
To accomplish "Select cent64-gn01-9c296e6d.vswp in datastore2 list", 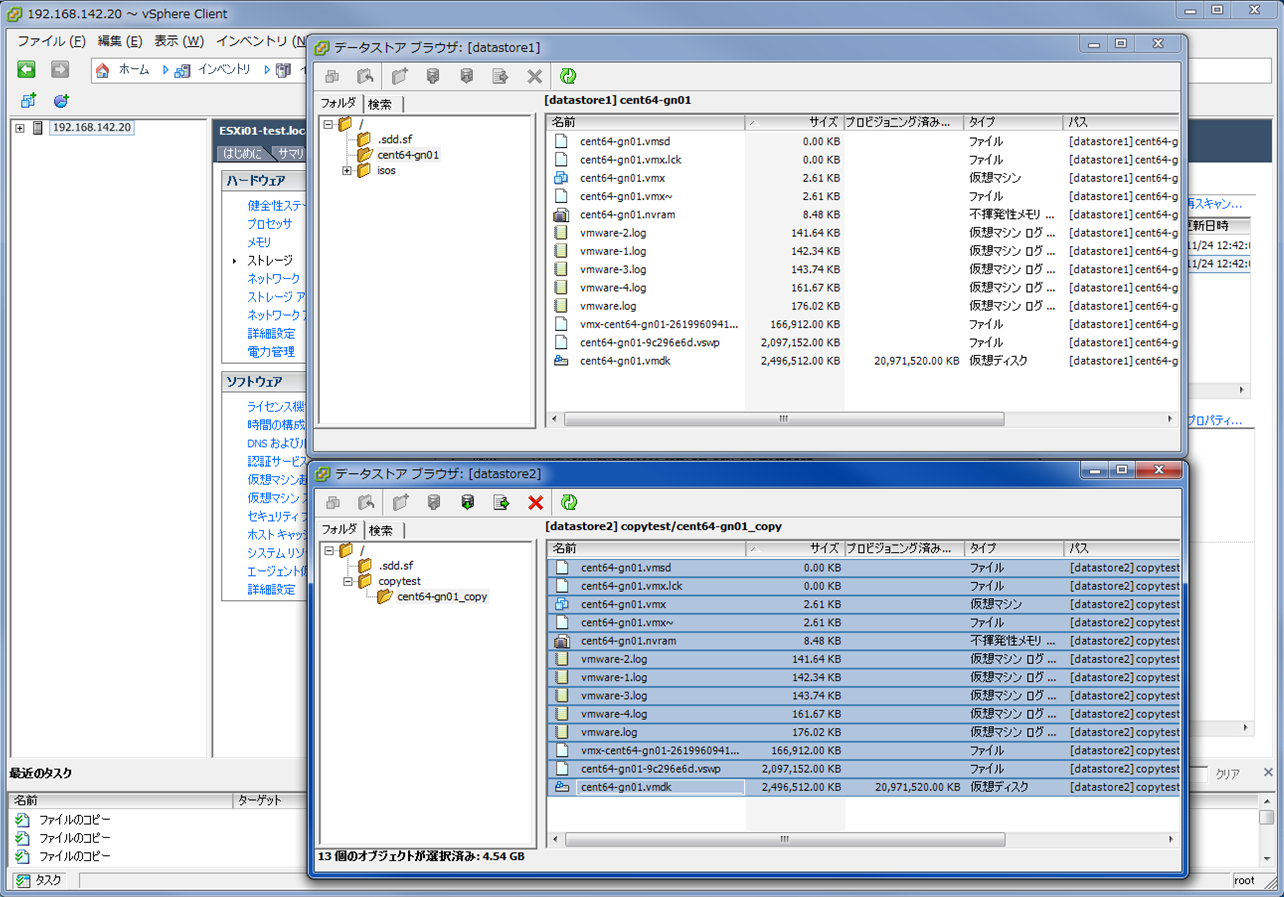I will 650,769.
